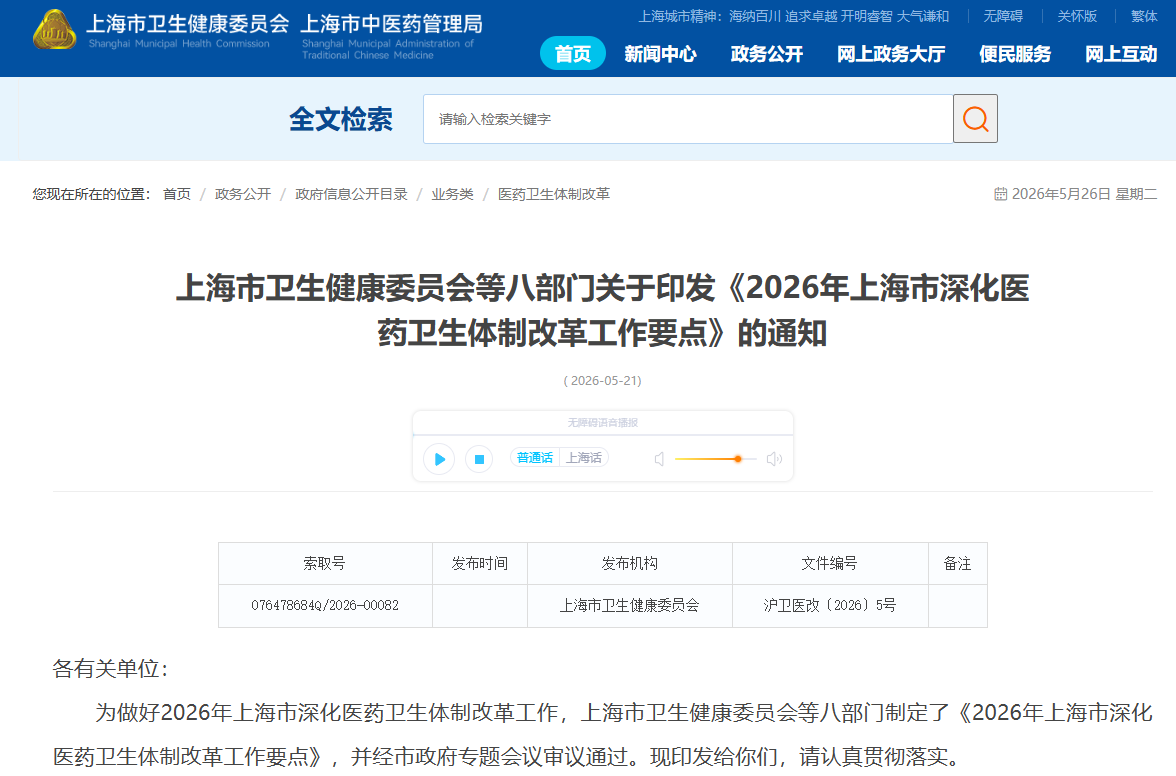Stop the voice broadcast playback
The height and width of the screenshot is (776, 1176).
click(479, 459)
